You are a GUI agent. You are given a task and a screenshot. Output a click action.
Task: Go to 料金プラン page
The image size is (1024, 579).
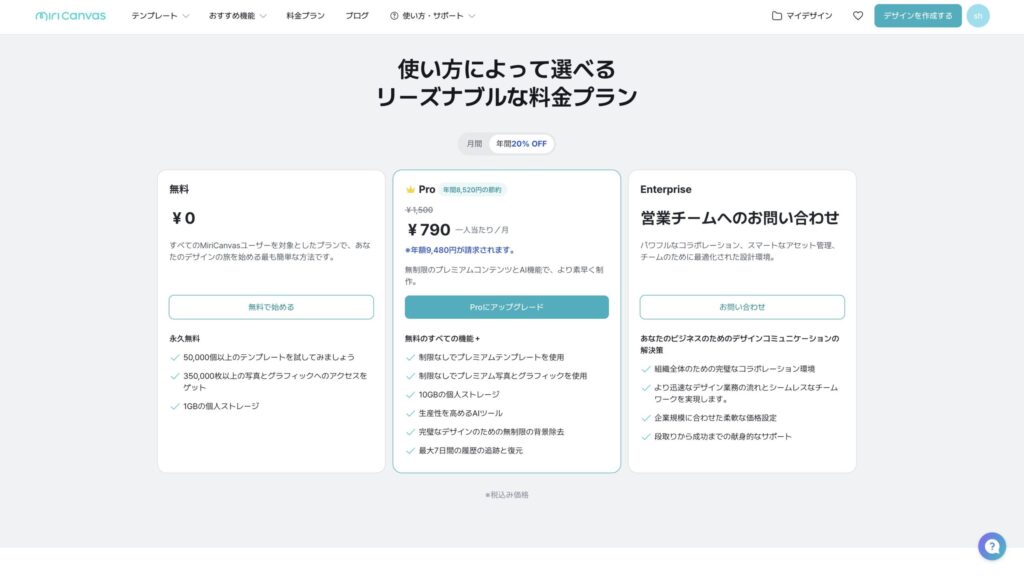(305, 16)
